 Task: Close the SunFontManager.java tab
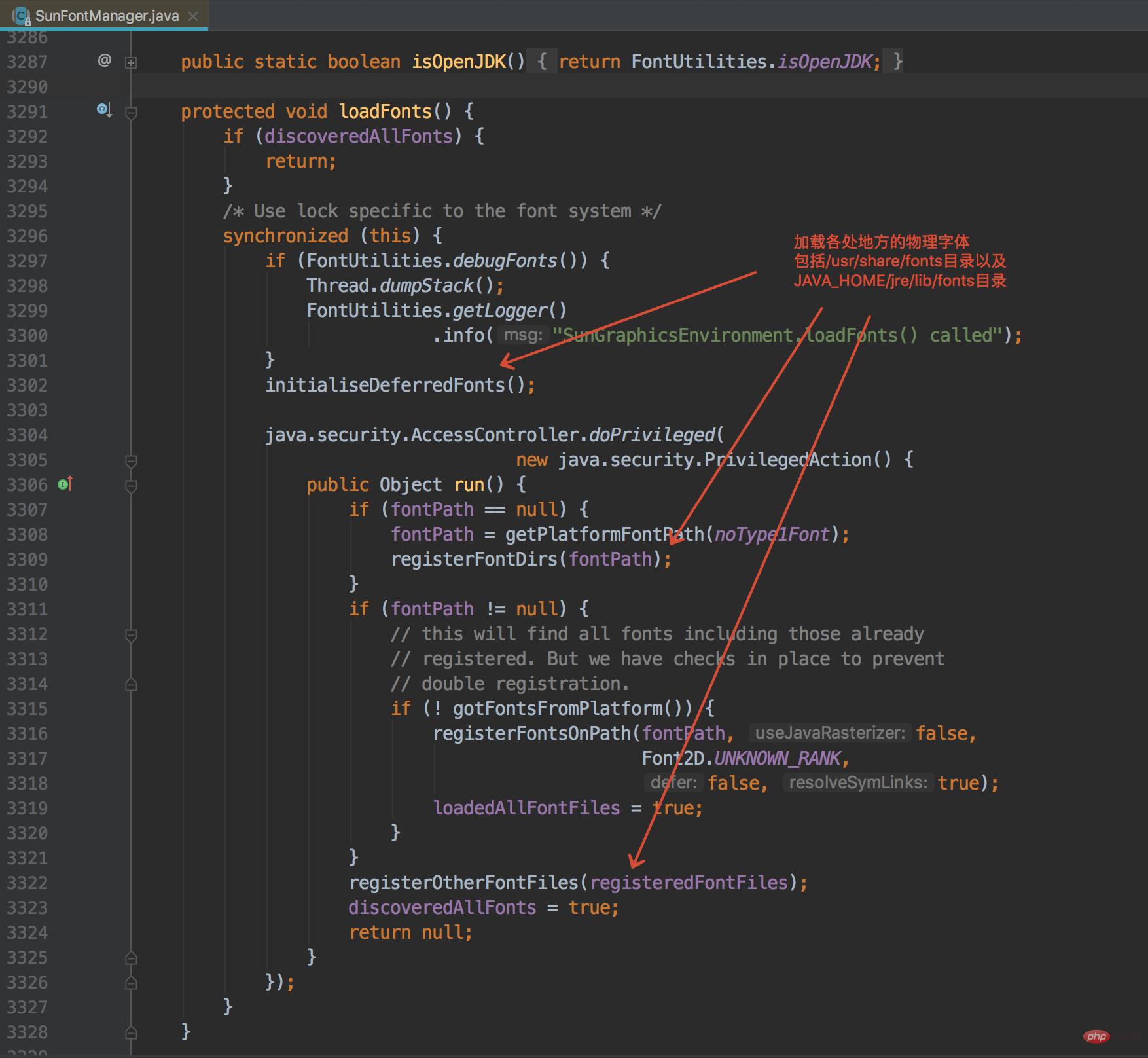pos(193,16)
